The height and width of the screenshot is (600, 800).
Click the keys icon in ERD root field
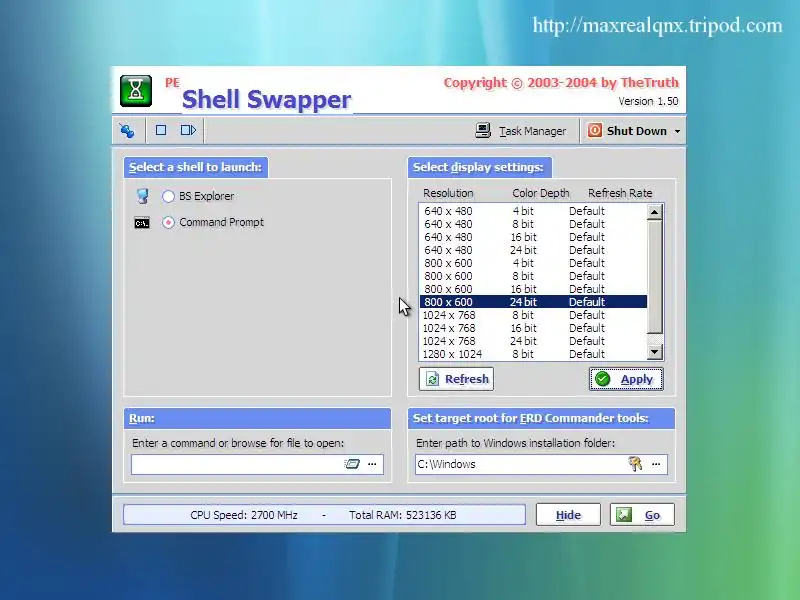coord(635,464)
